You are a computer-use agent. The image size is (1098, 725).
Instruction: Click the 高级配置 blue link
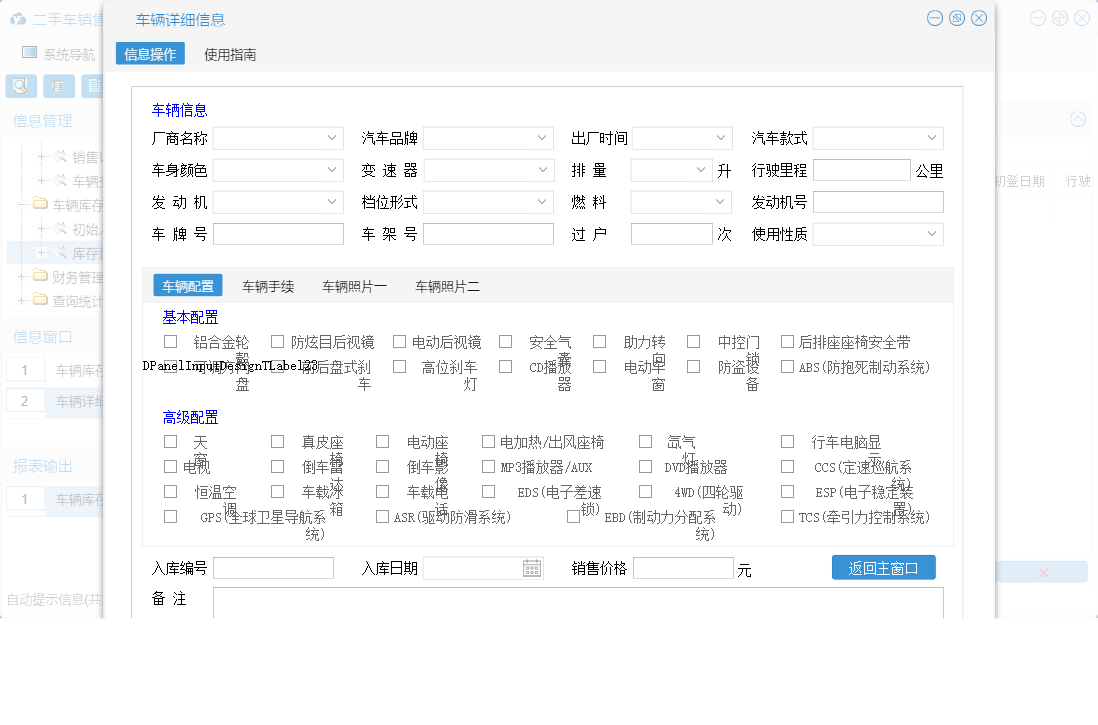pos(190,417)
